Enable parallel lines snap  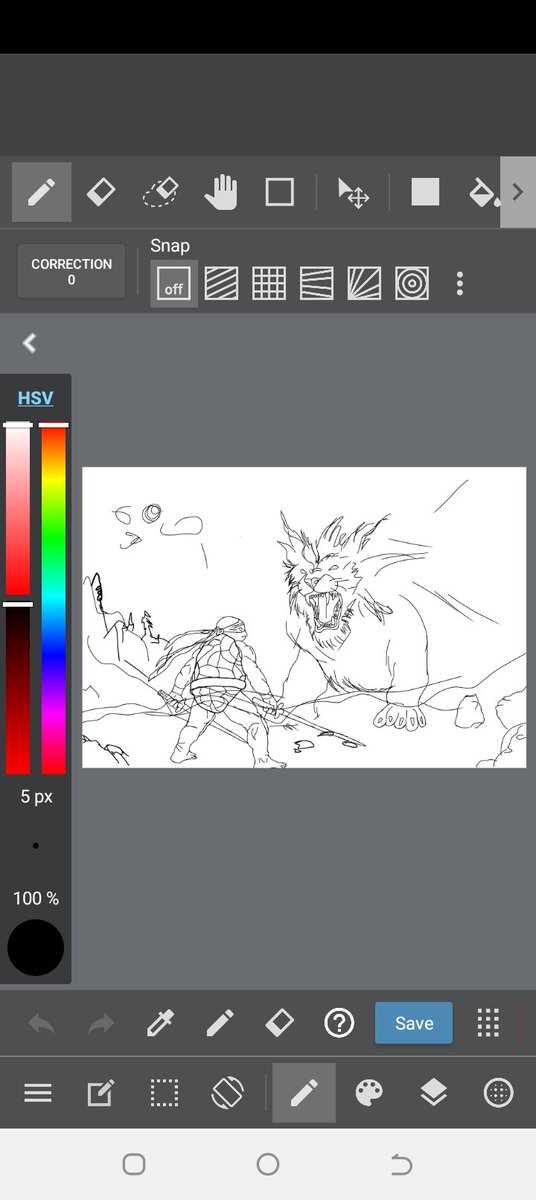pyautogui.click(x=221, y=284)
